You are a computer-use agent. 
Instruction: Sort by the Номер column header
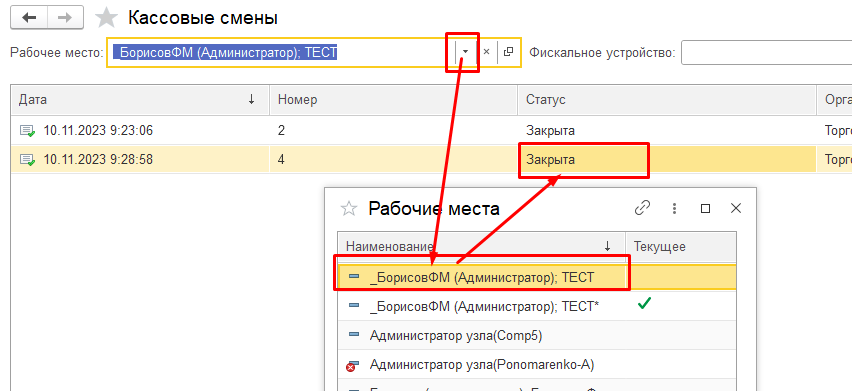[x=393, y=100]
